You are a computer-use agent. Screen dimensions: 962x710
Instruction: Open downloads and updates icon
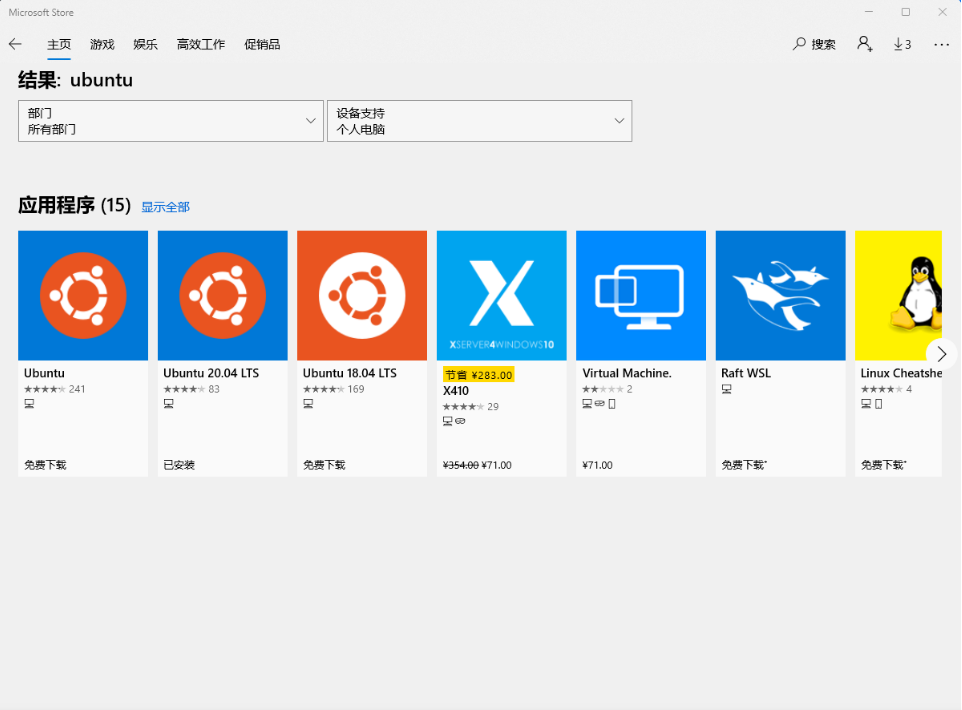(x=902, y=44)
